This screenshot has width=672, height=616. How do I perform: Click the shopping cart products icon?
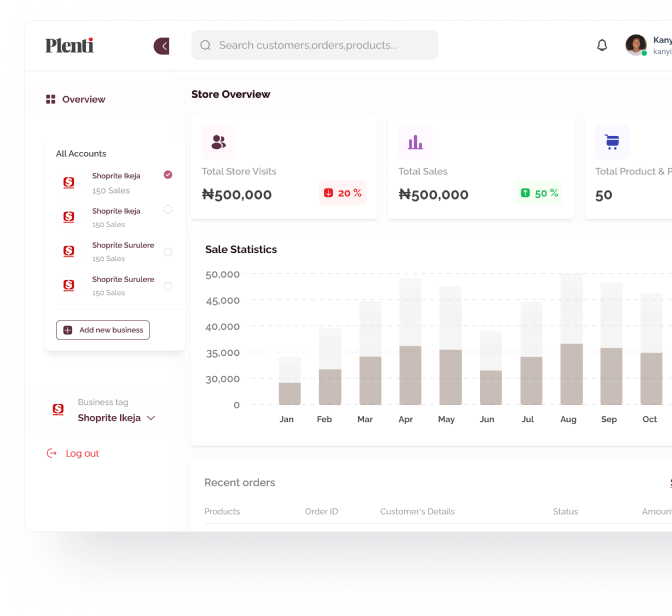pos(612,142)
